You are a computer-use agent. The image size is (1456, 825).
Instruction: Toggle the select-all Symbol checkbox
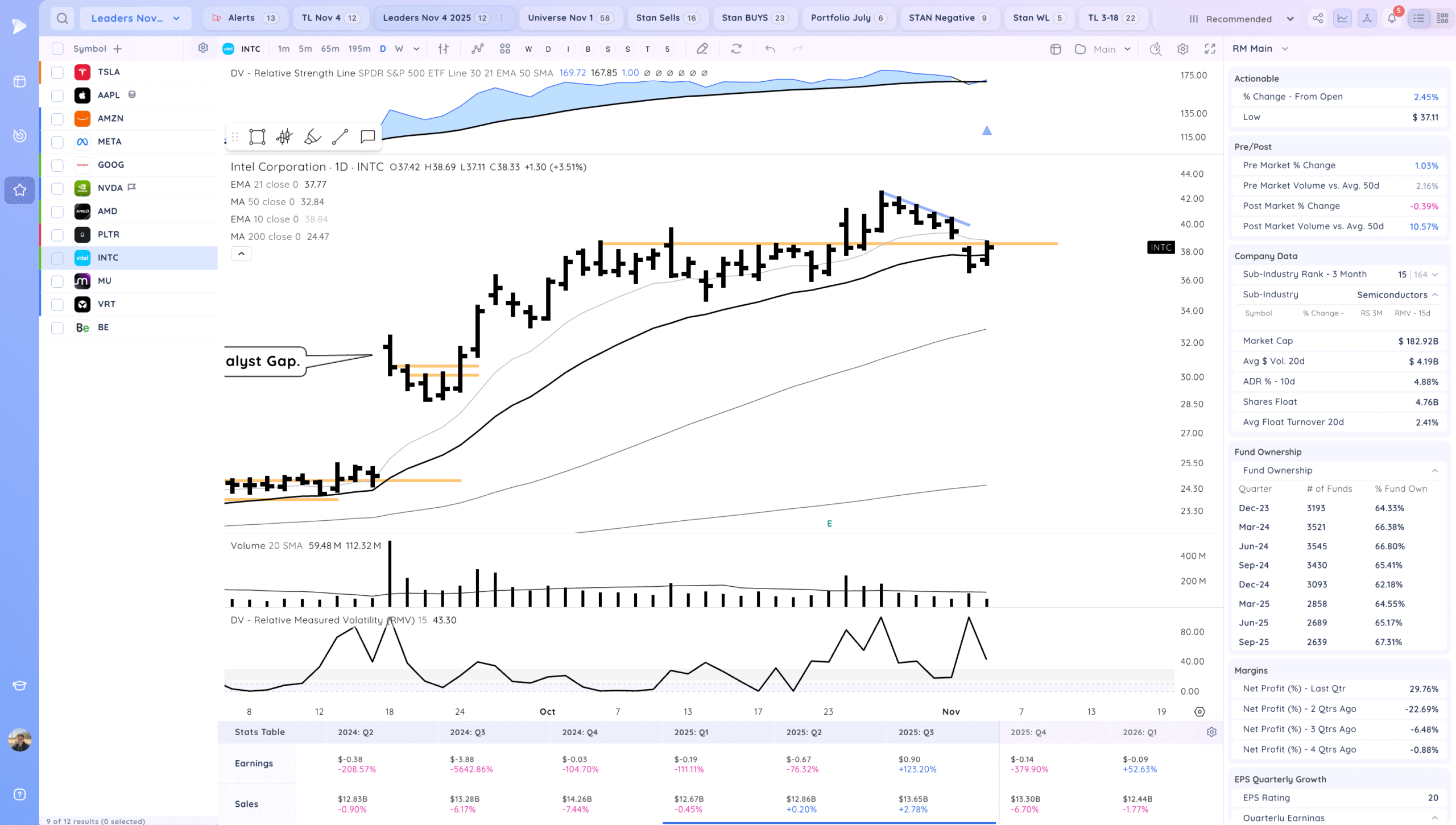pos(57,49)
